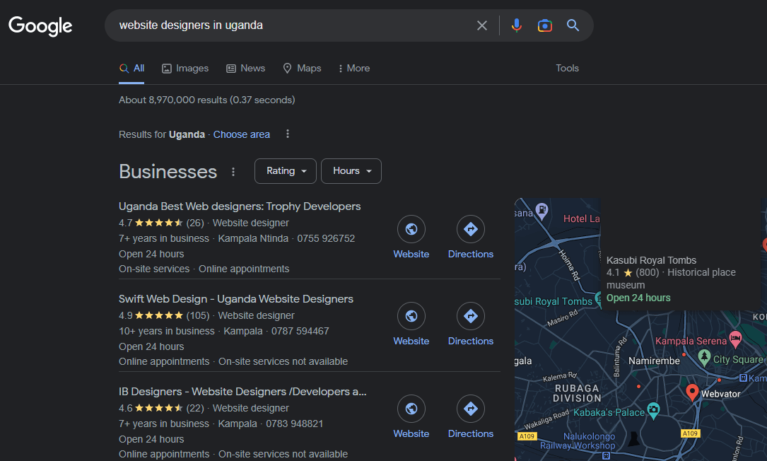This screenshot has height=461, width=767.
Task: Start voice search with microphone icon
Action: tap(516, 25)
